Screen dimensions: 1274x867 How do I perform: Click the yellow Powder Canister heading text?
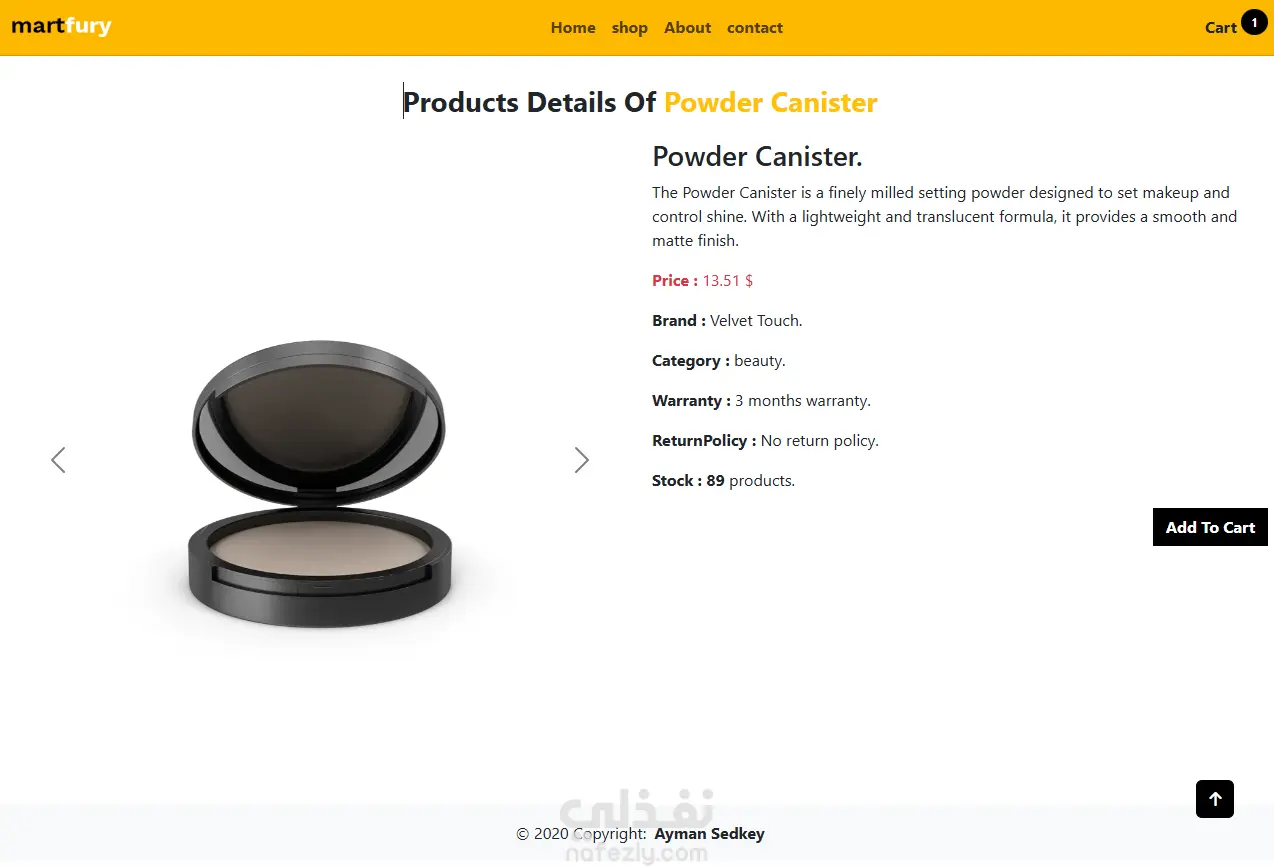(771, 103)
